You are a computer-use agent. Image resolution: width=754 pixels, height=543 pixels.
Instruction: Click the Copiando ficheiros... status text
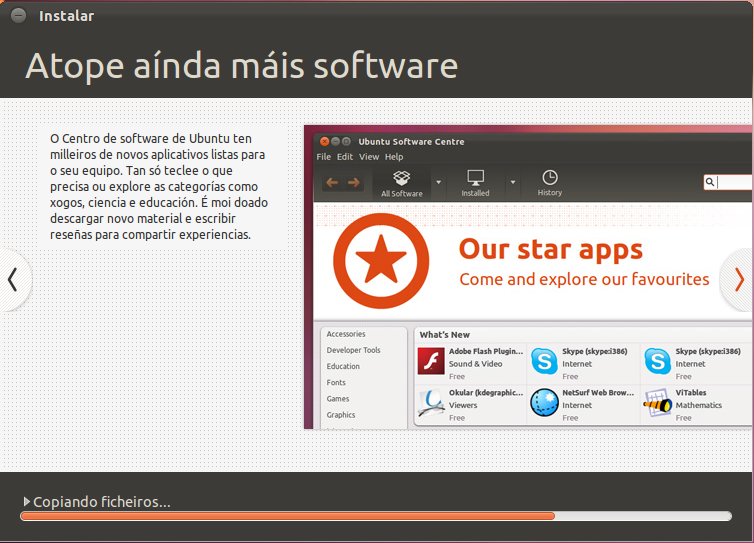coord(101,502)
